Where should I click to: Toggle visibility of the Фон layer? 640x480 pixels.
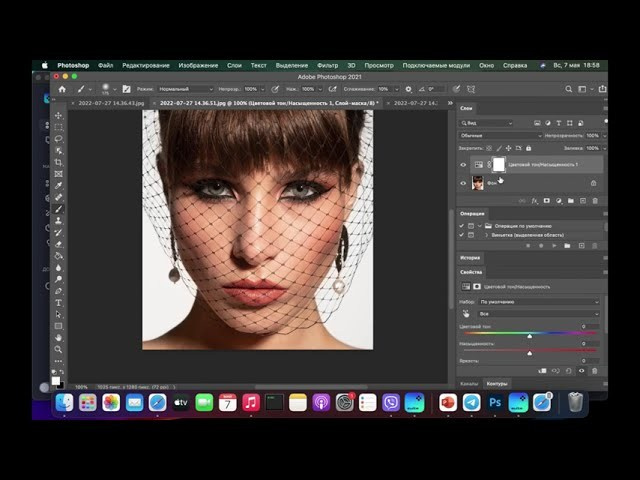[x=463, y=183]
